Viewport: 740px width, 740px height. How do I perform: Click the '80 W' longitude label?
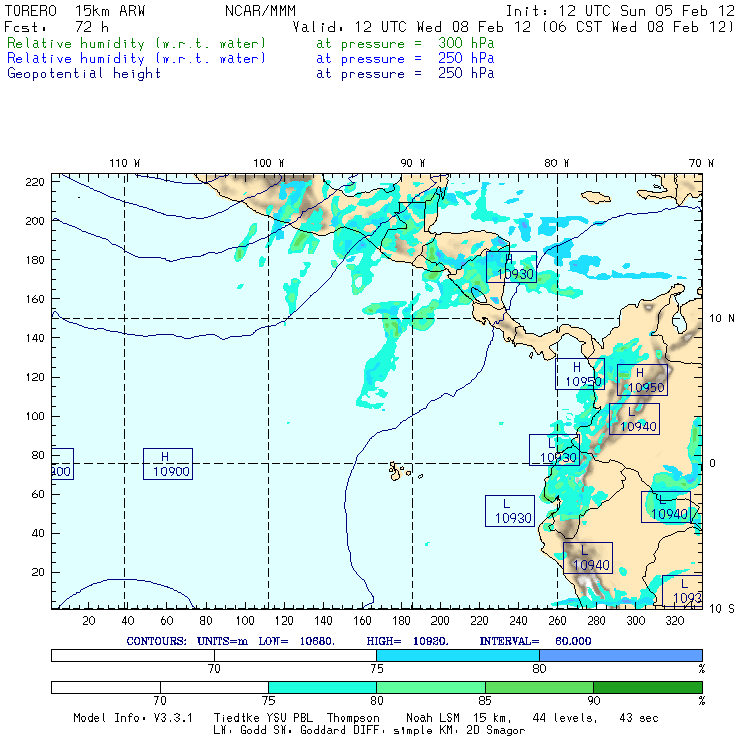556,163
